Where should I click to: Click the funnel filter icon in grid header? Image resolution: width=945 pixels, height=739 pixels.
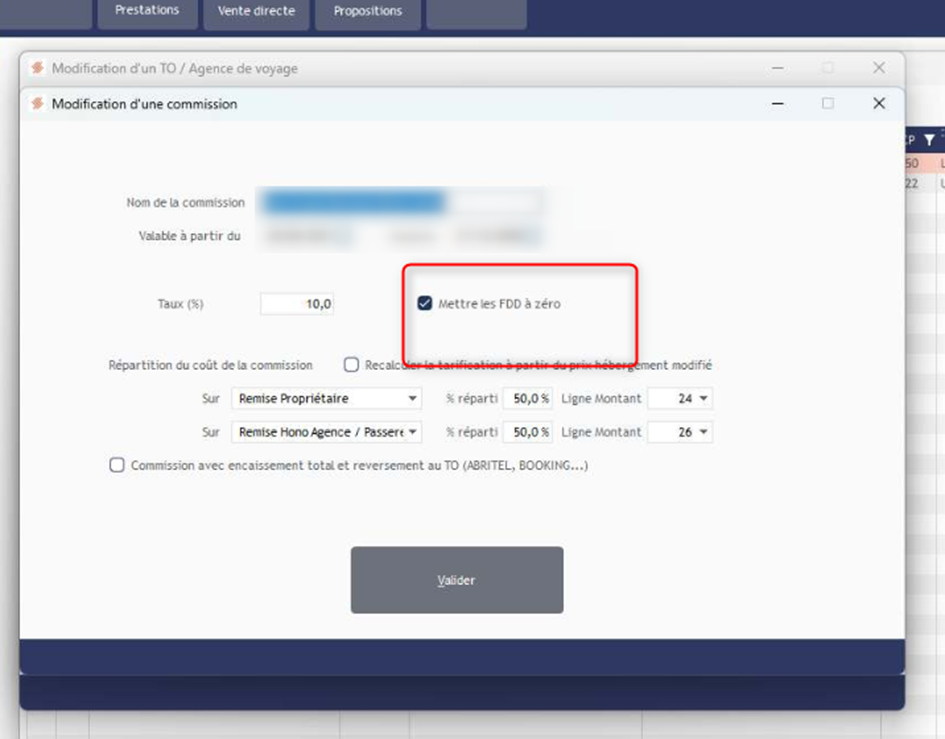[929, 141]
